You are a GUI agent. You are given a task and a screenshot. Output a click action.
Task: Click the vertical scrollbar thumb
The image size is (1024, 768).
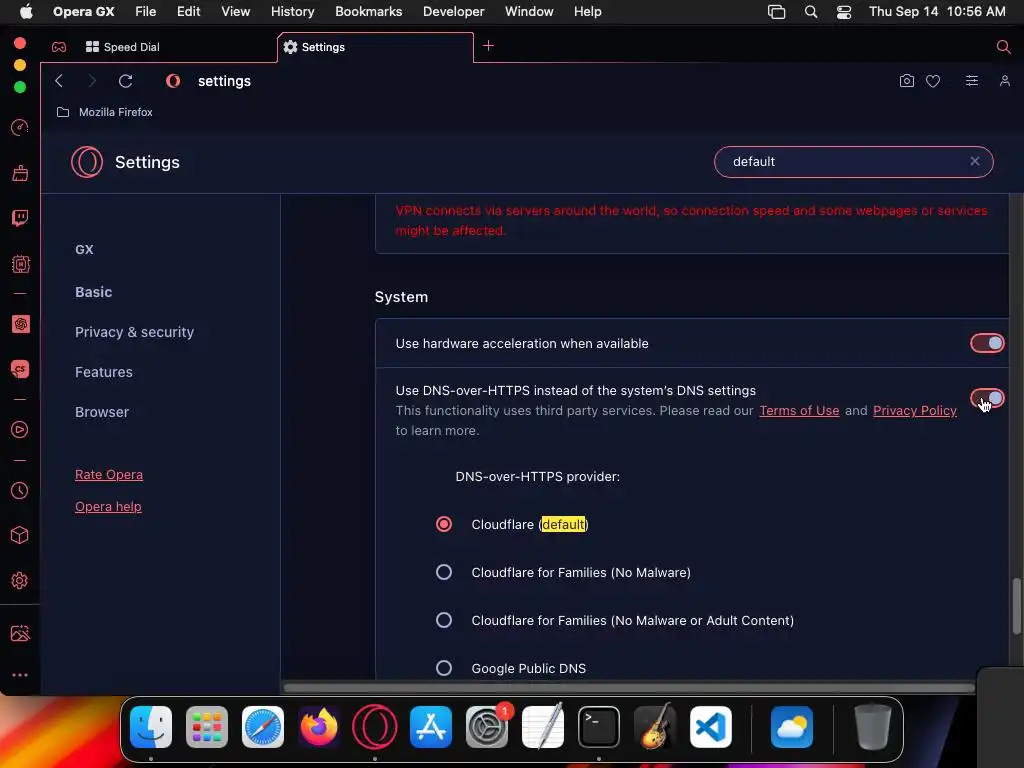[x=1016, y=606]
